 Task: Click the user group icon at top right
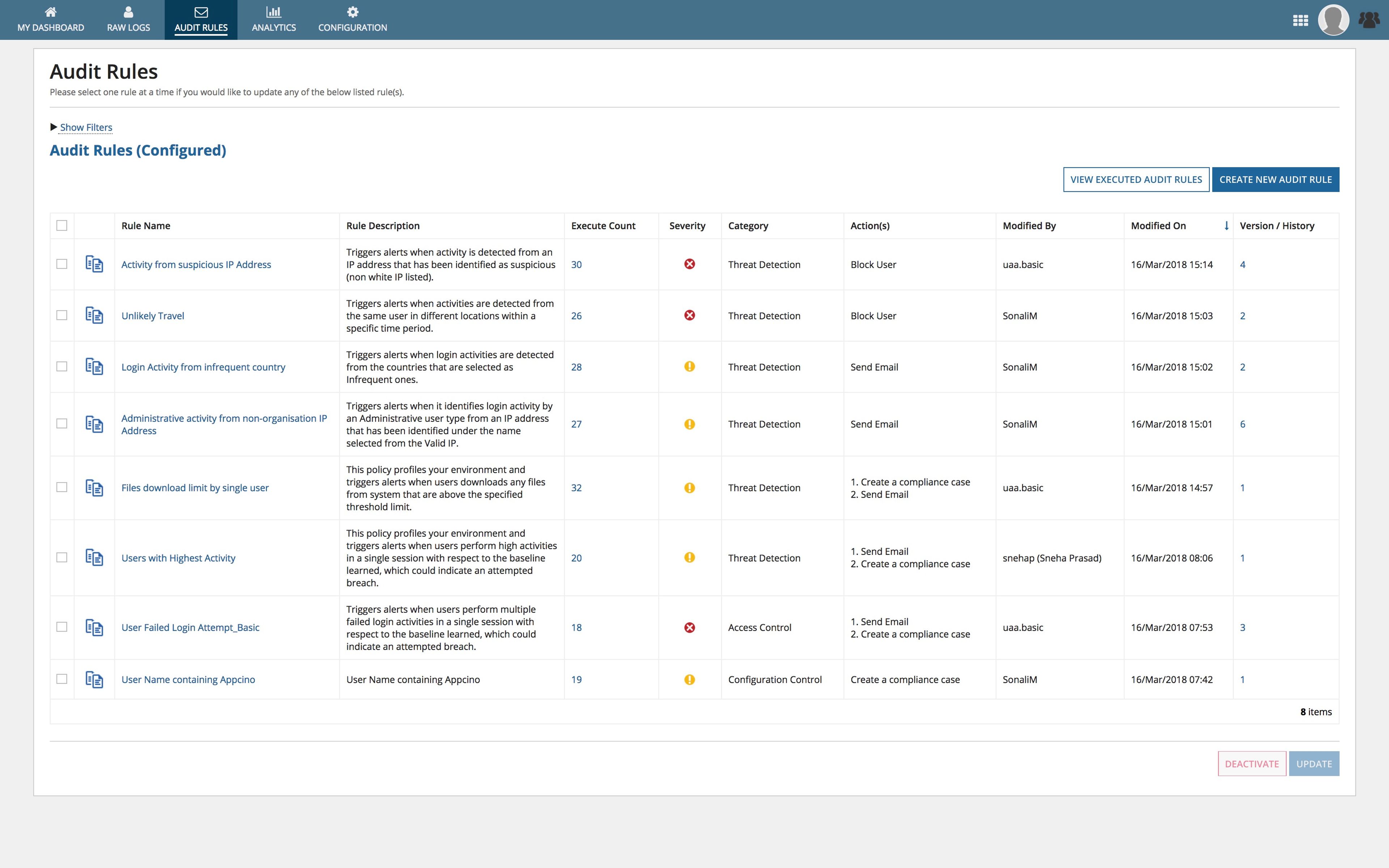coord(1369,20)
